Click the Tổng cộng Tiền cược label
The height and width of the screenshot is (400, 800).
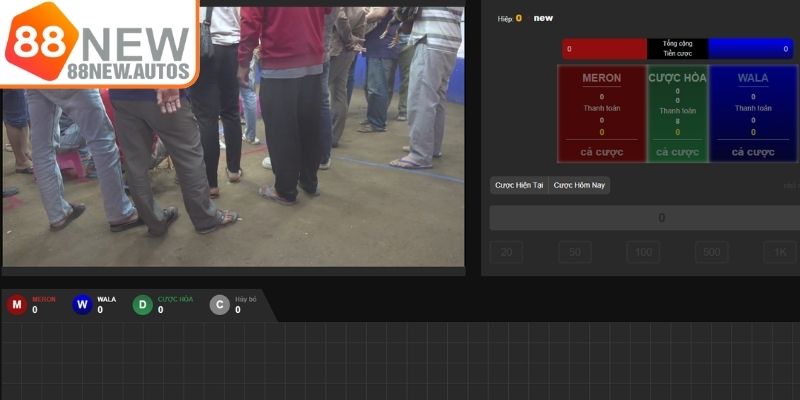coord(678,48)
